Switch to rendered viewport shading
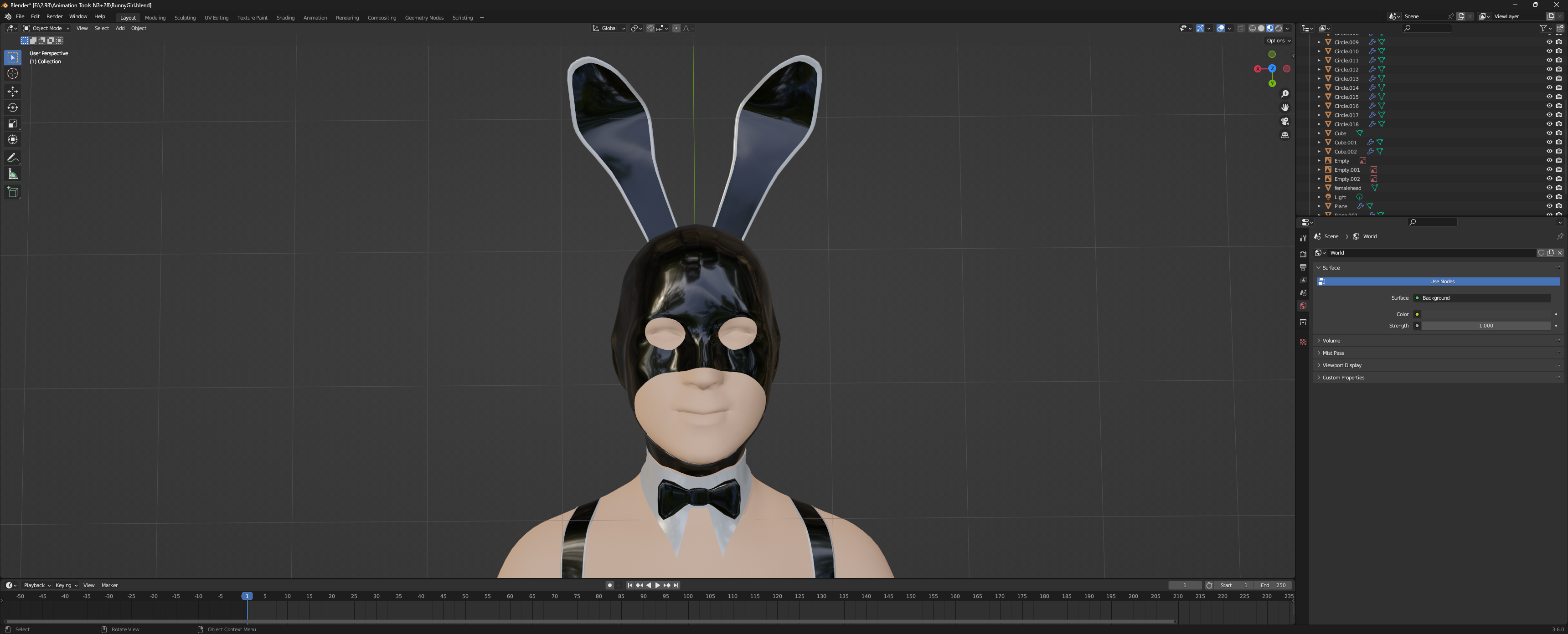This screenshot has width=1568, height=634. tap(1278, 29)
